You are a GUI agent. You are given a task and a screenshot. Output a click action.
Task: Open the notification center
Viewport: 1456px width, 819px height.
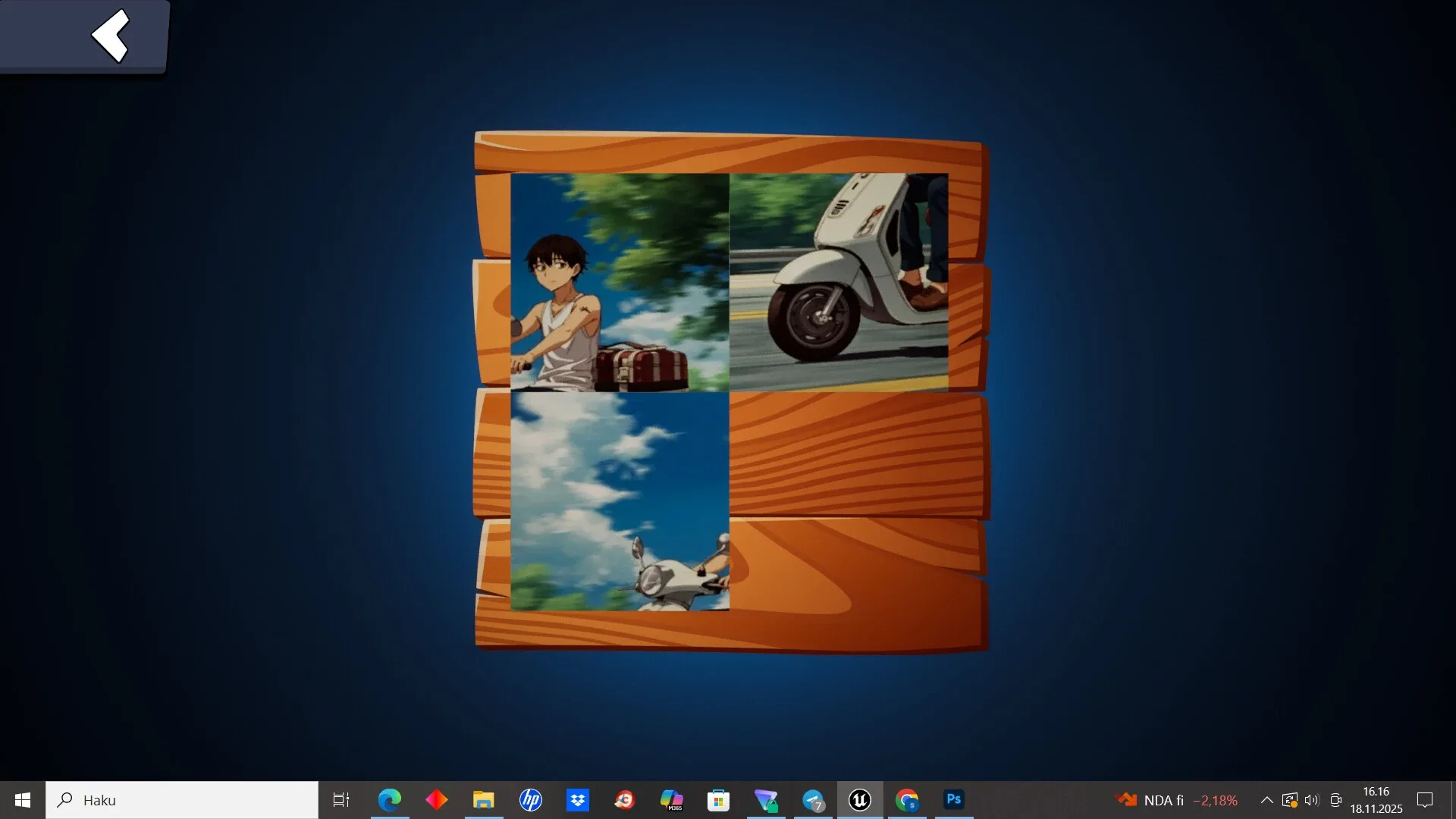pos(1425,800)
